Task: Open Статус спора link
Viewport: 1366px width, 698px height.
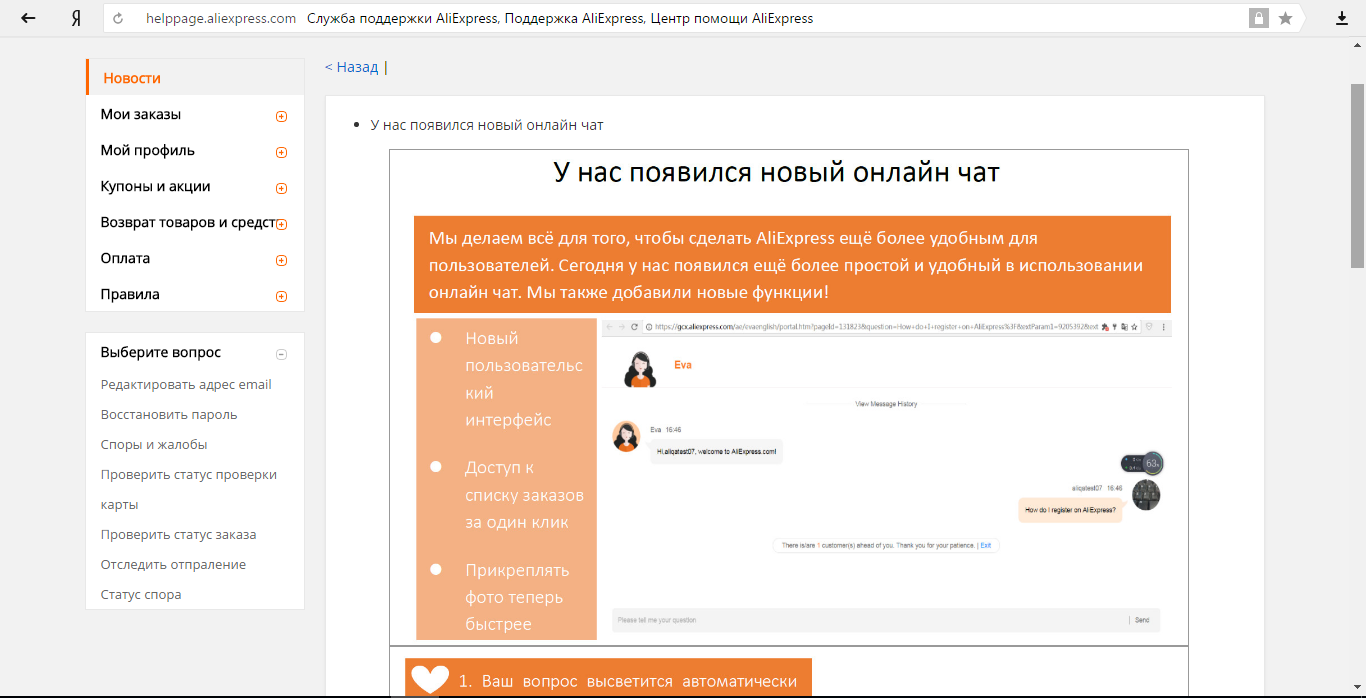Action: [x=141, y=594]
